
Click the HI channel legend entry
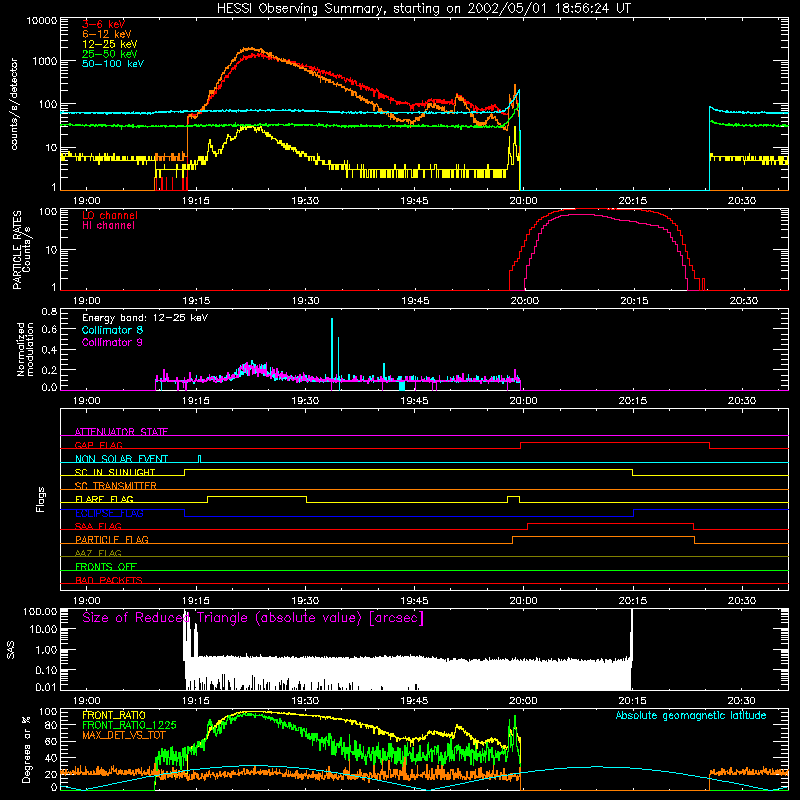(108, 226)
